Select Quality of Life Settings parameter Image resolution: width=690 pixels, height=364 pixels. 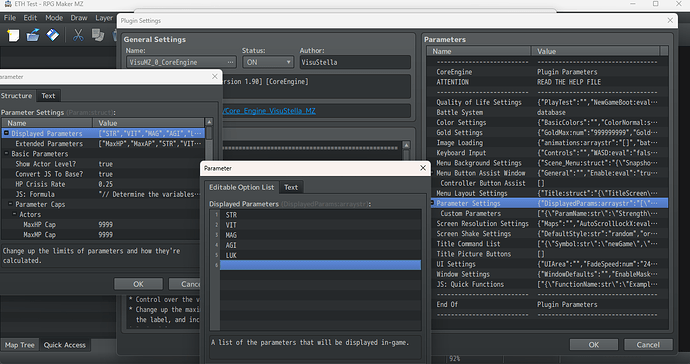click(x=547, y=102)
